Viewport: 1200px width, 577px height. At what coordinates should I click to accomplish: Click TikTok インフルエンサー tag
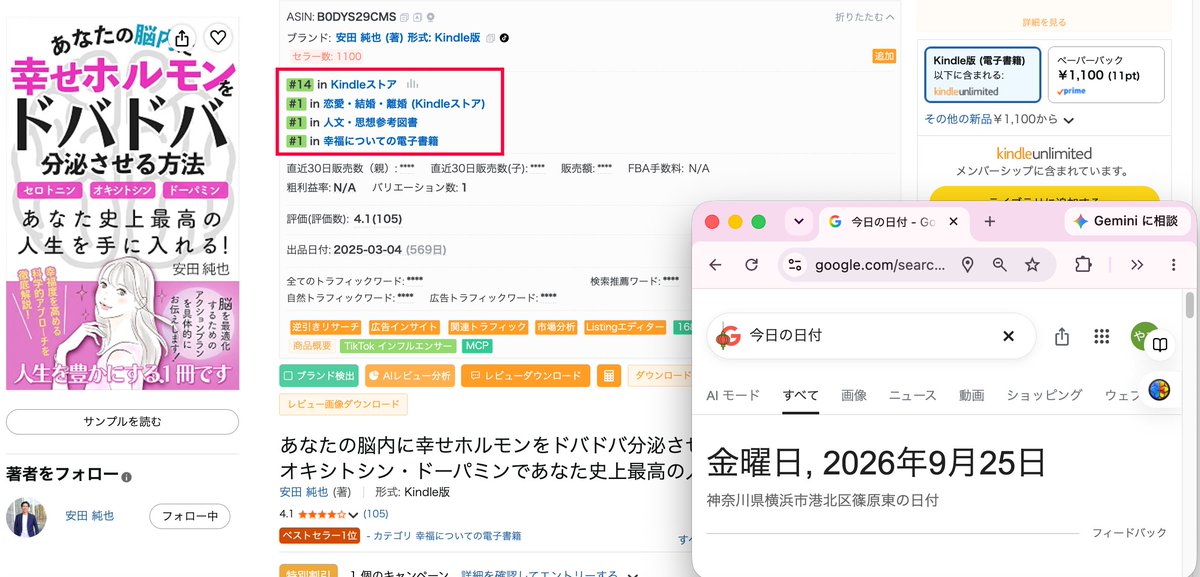point(398,346)
